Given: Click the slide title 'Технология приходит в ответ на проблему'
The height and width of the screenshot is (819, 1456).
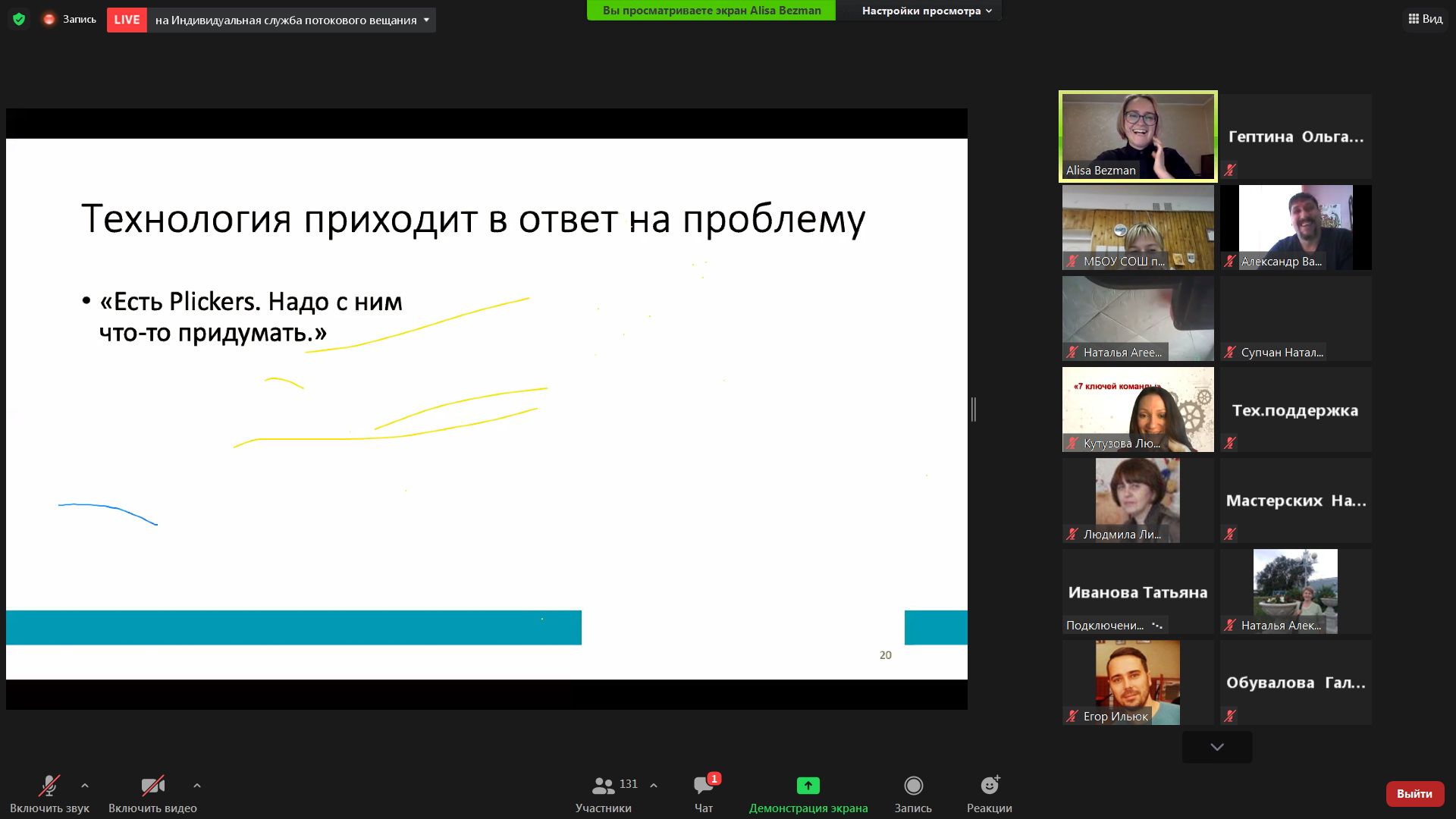Looking at the screenshot, I should pyautogui.click(x=473, y=219).
